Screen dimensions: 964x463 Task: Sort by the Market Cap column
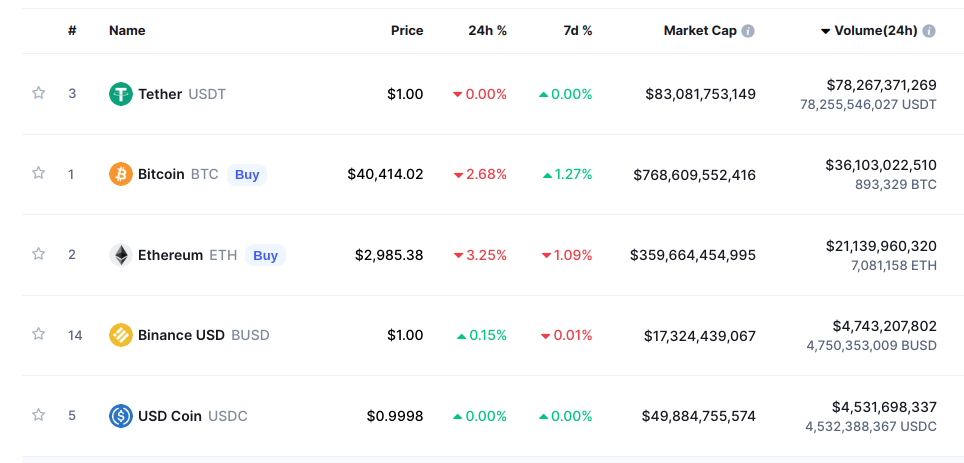[700, 31]
